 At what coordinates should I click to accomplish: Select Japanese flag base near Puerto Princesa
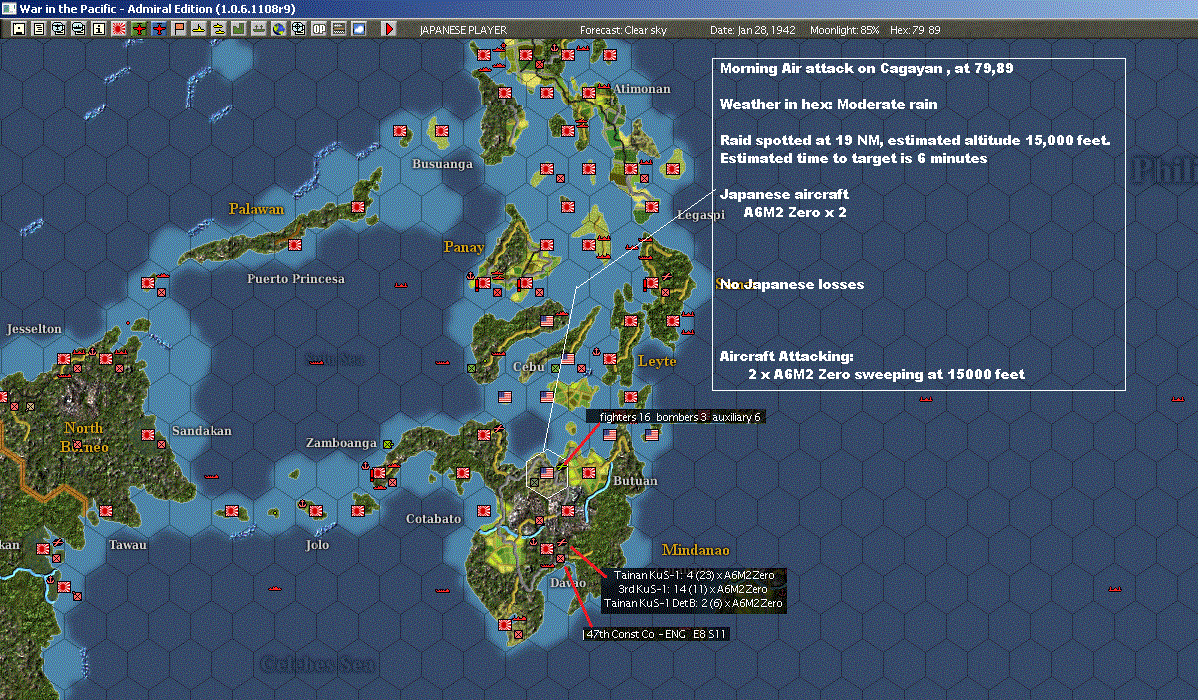(x=295, y=245)
